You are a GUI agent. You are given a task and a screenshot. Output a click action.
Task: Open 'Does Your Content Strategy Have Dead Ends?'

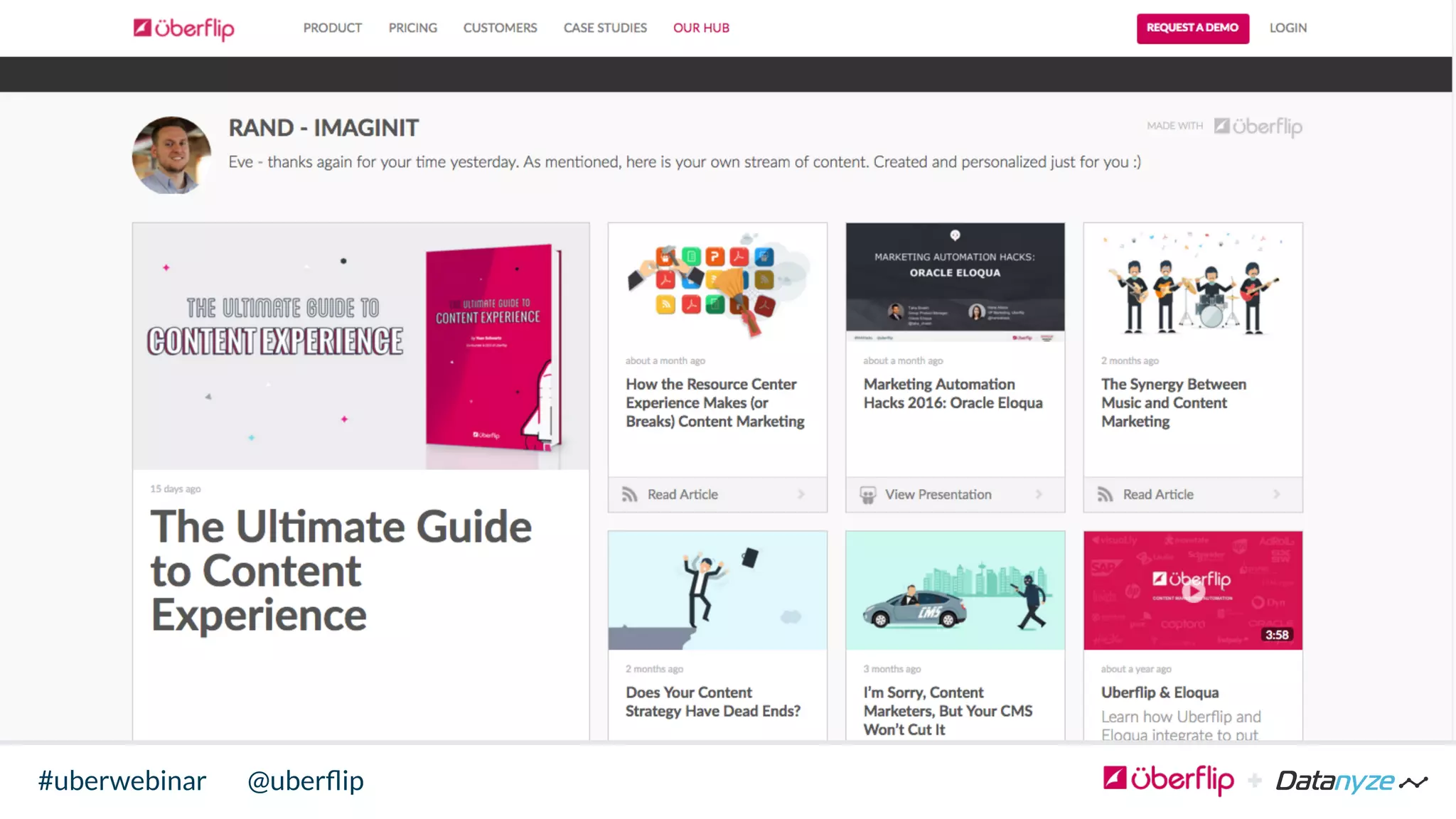(712, 702)
